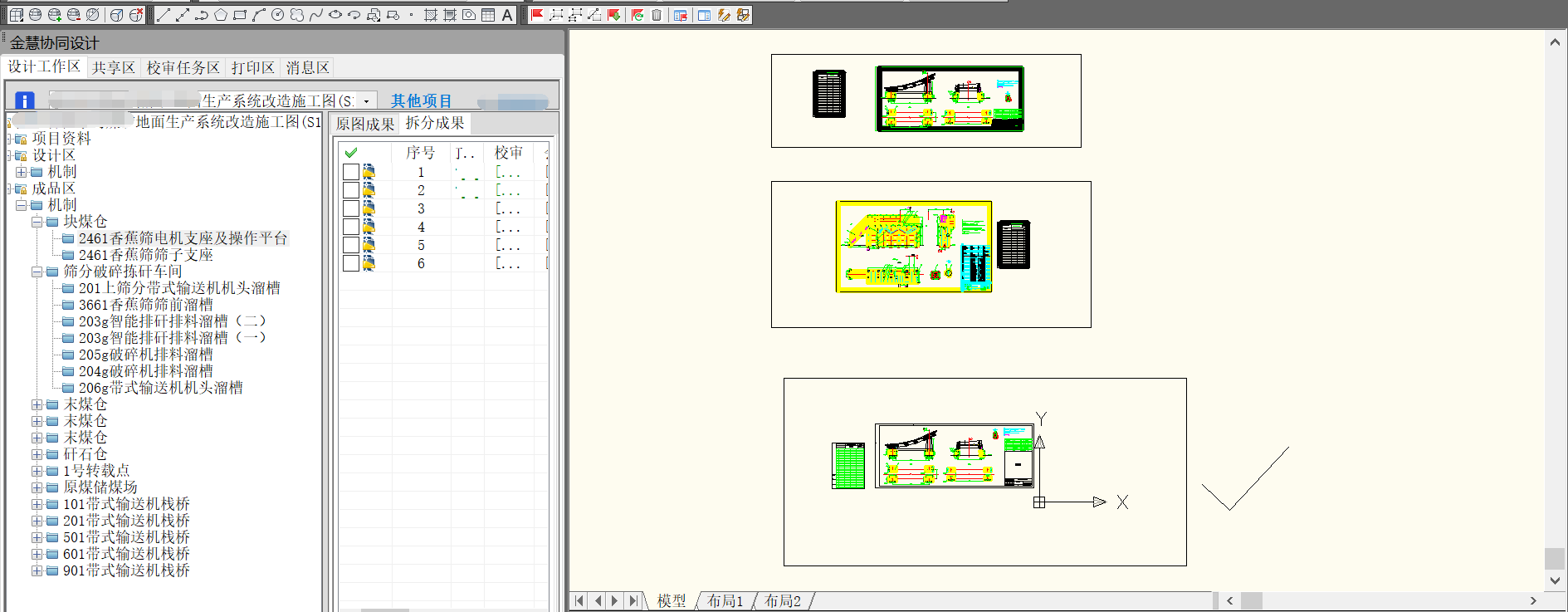Select the Multiline Text tool
The height and width of the screenshot is (612, 1568).
point(507,15)
